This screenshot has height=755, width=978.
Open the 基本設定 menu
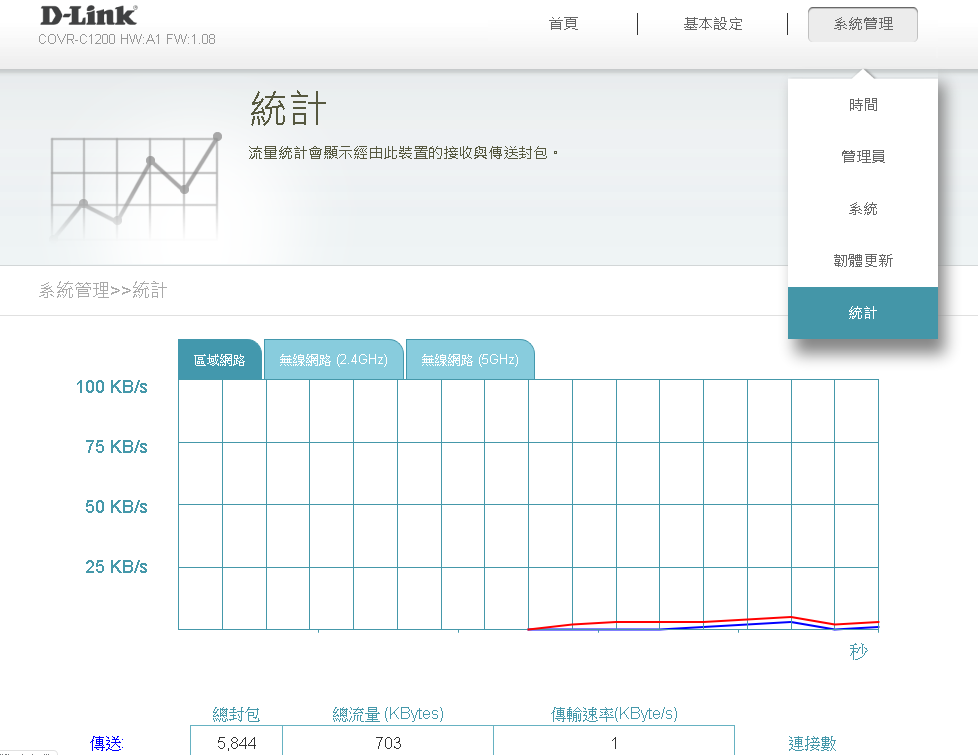pos(713,24)
